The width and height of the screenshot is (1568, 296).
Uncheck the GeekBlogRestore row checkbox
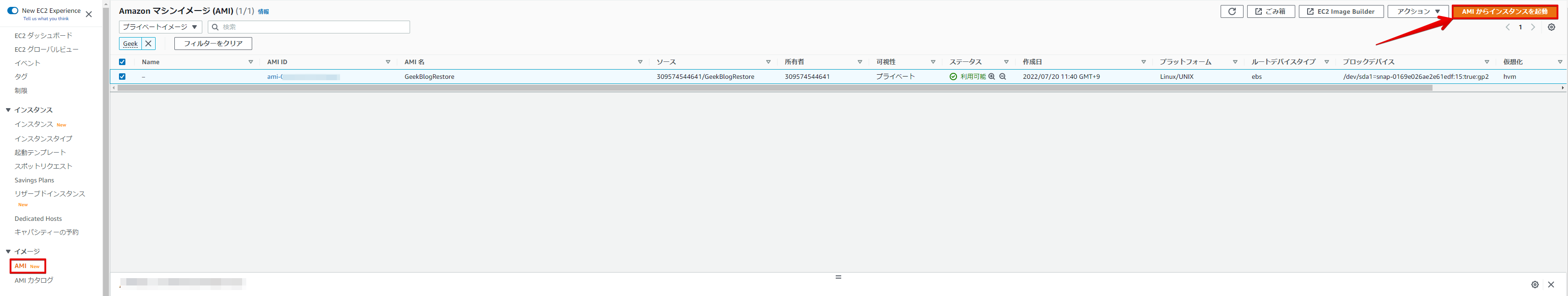pos(122,77)
